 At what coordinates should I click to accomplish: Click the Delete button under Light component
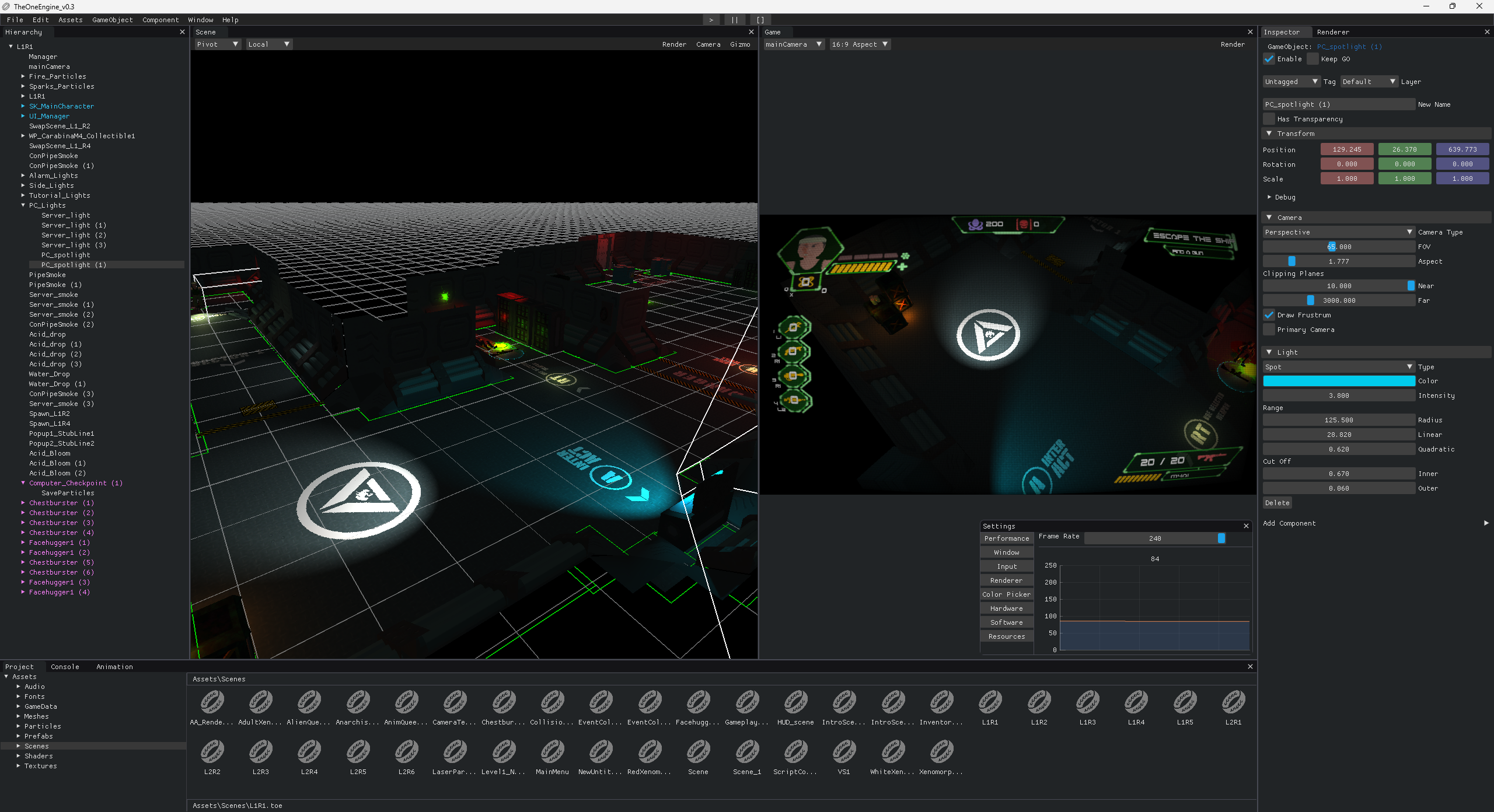(x=1277, y=503)
